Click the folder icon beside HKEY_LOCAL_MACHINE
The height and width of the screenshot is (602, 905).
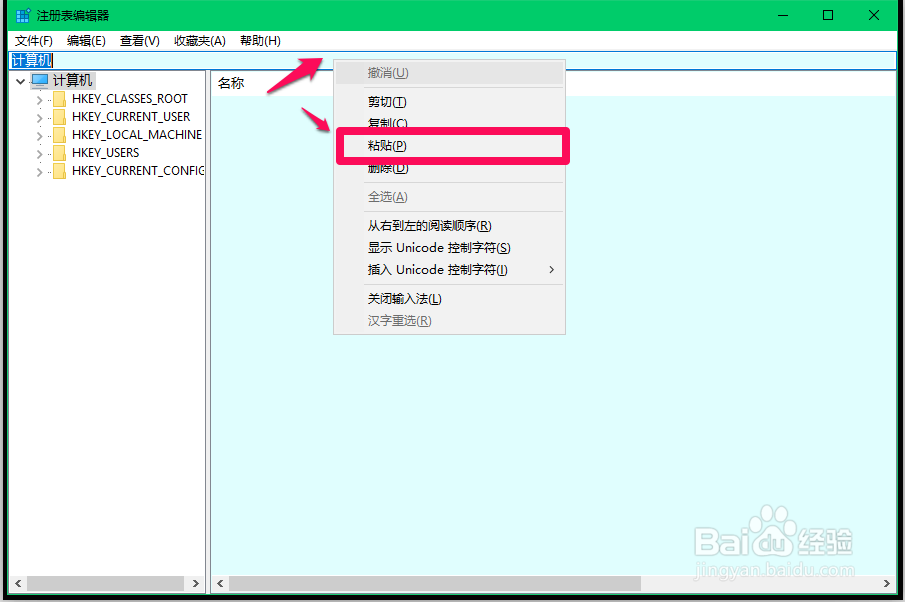(x=59, y=134)
